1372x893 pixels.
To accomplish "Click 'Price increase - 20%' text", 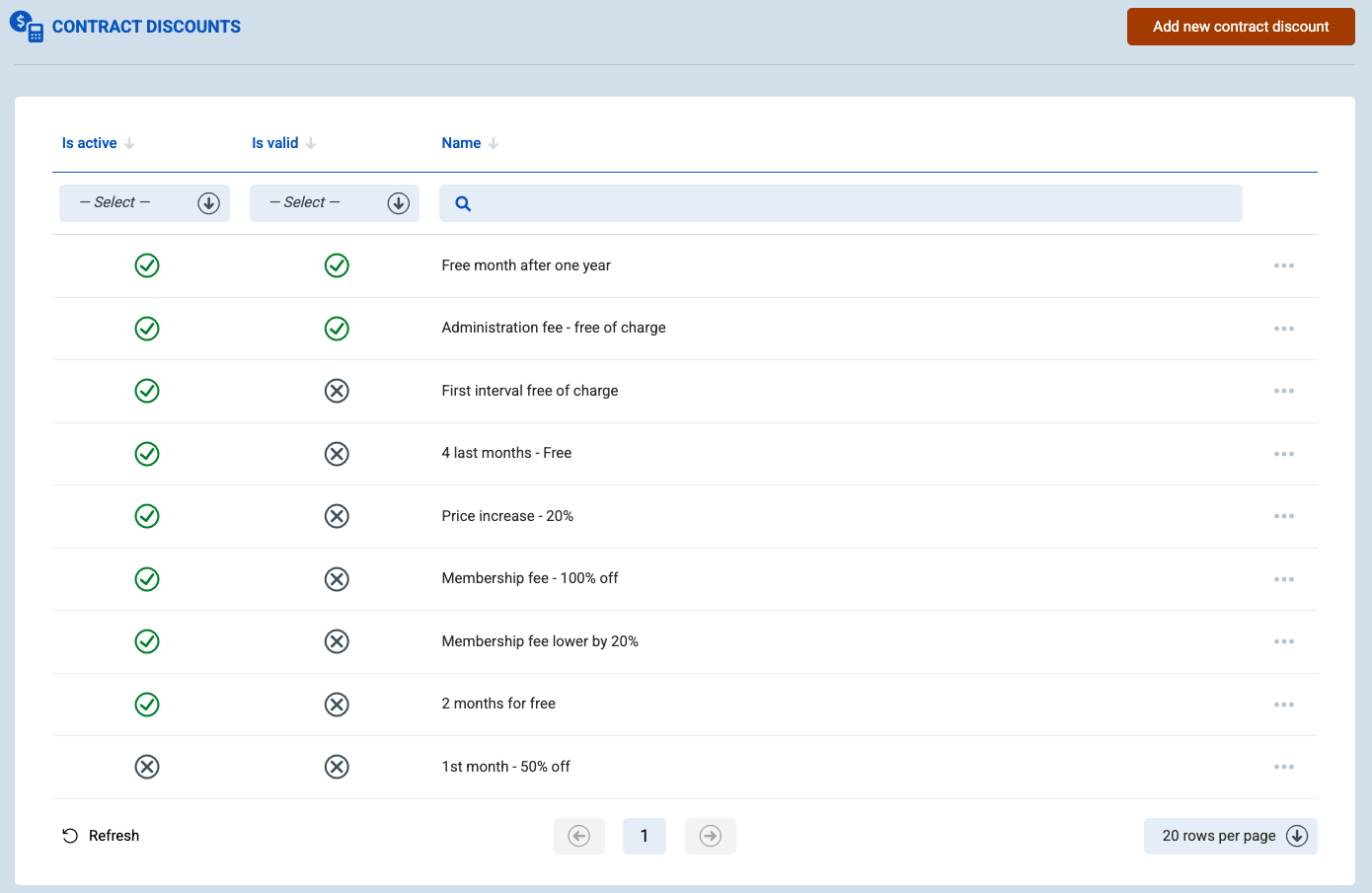I will pos(507,516).
